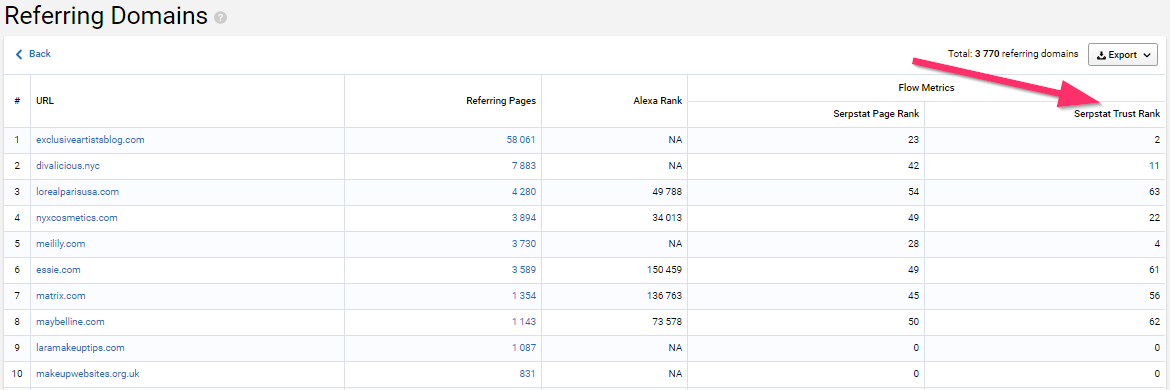
Task: Open nyxcosmetics.com domain link
Action: (77, 218)
